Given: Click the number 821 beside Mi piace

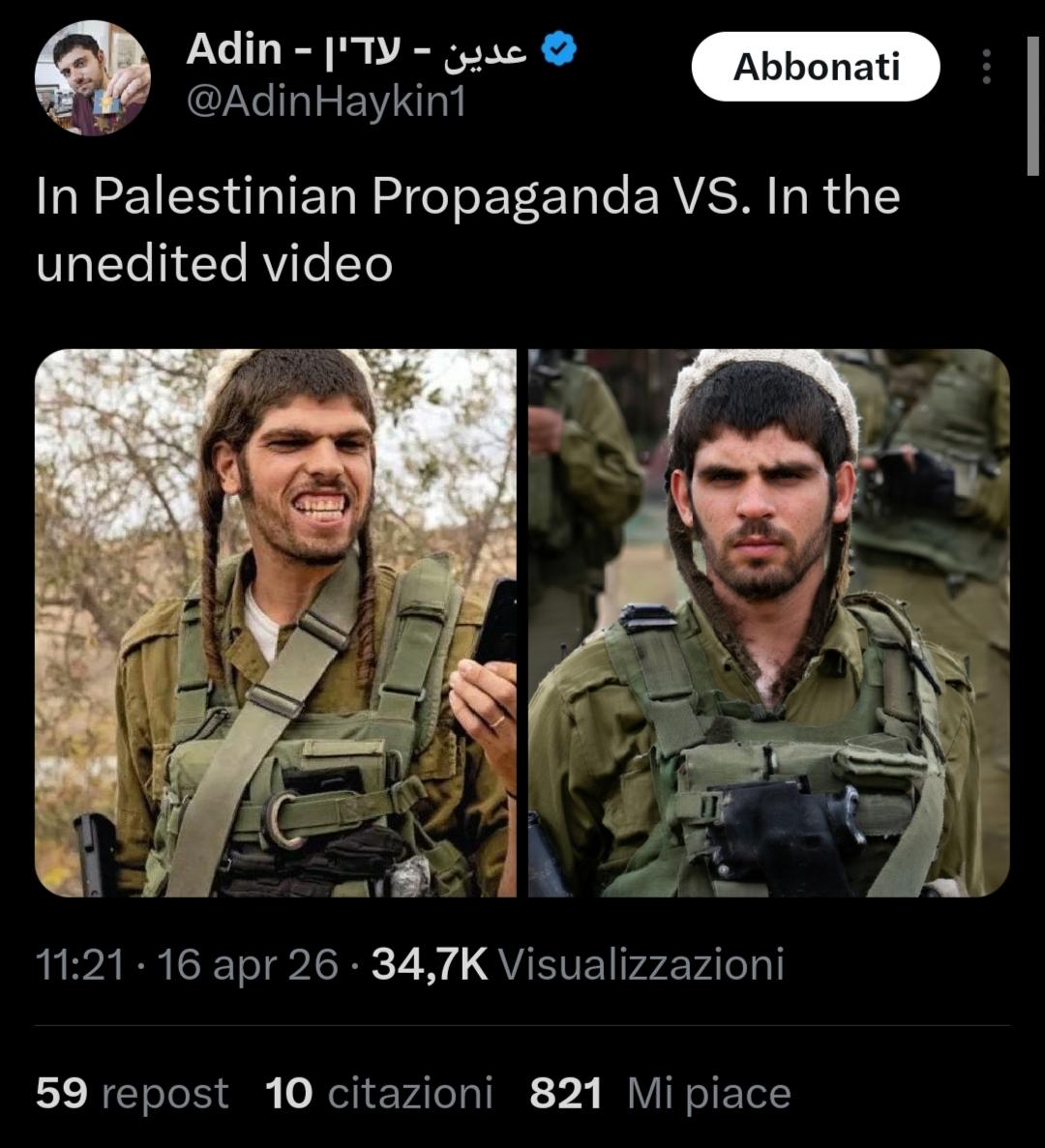Looking at the screenshot, I should coord(566,1094).
